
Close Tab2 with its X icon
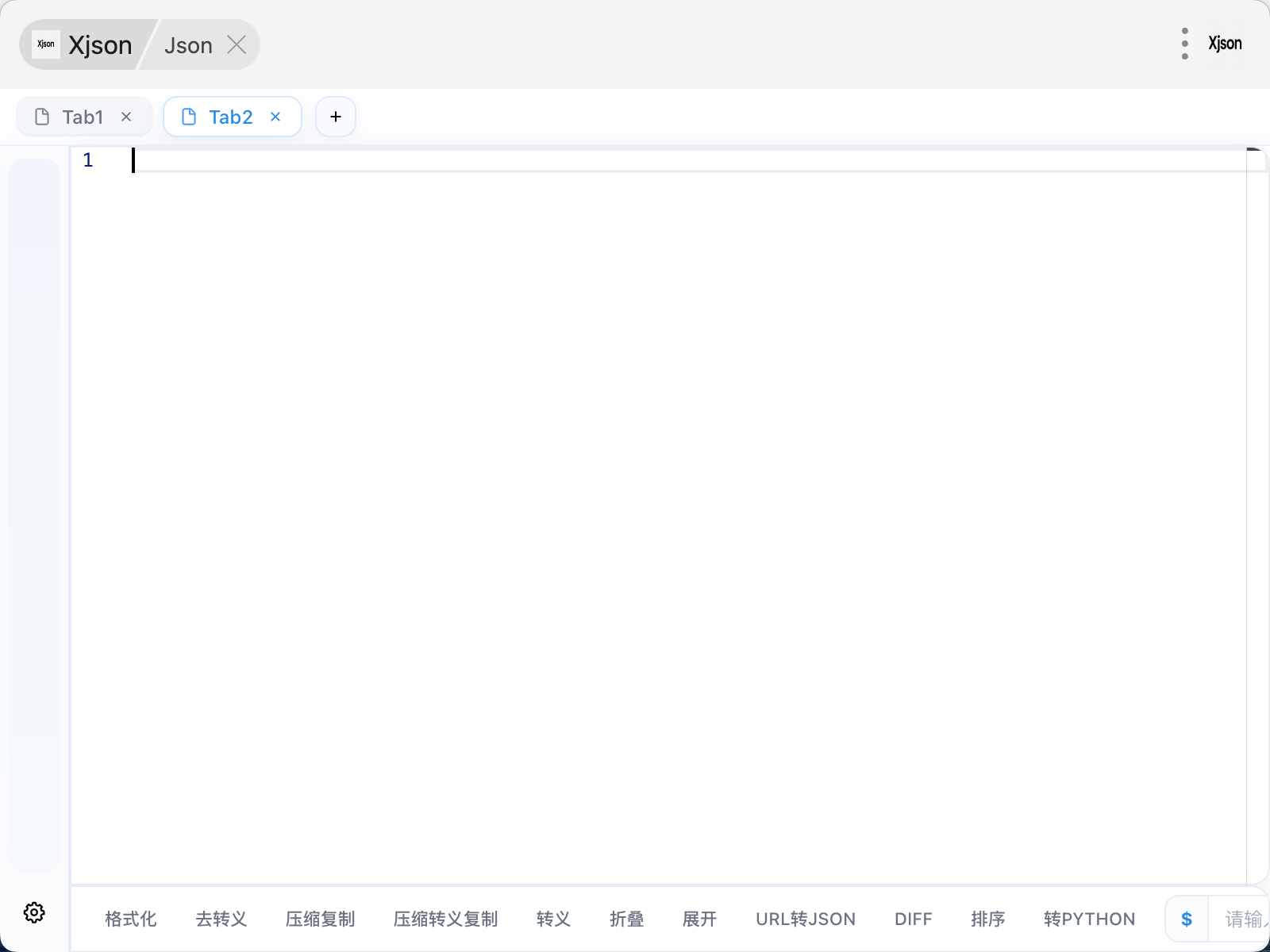click(275, 117)
